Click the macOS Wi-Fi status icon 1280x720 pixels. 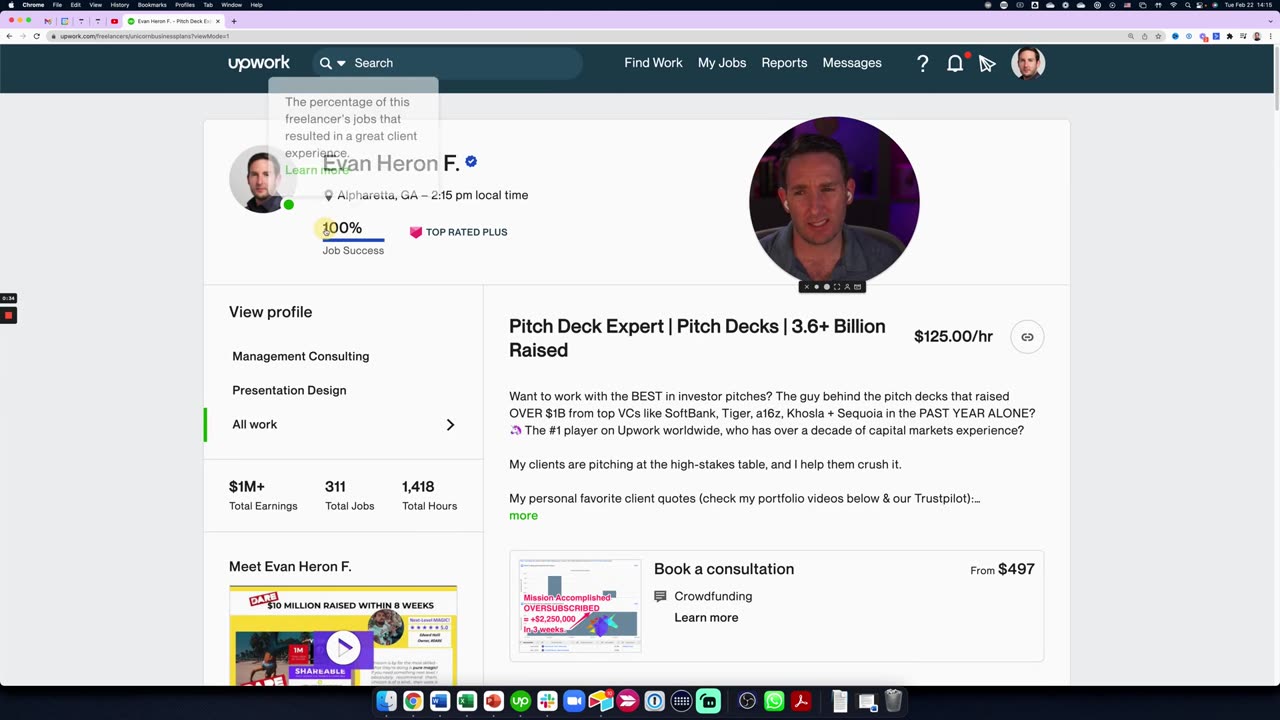[x=1173, y=5]
